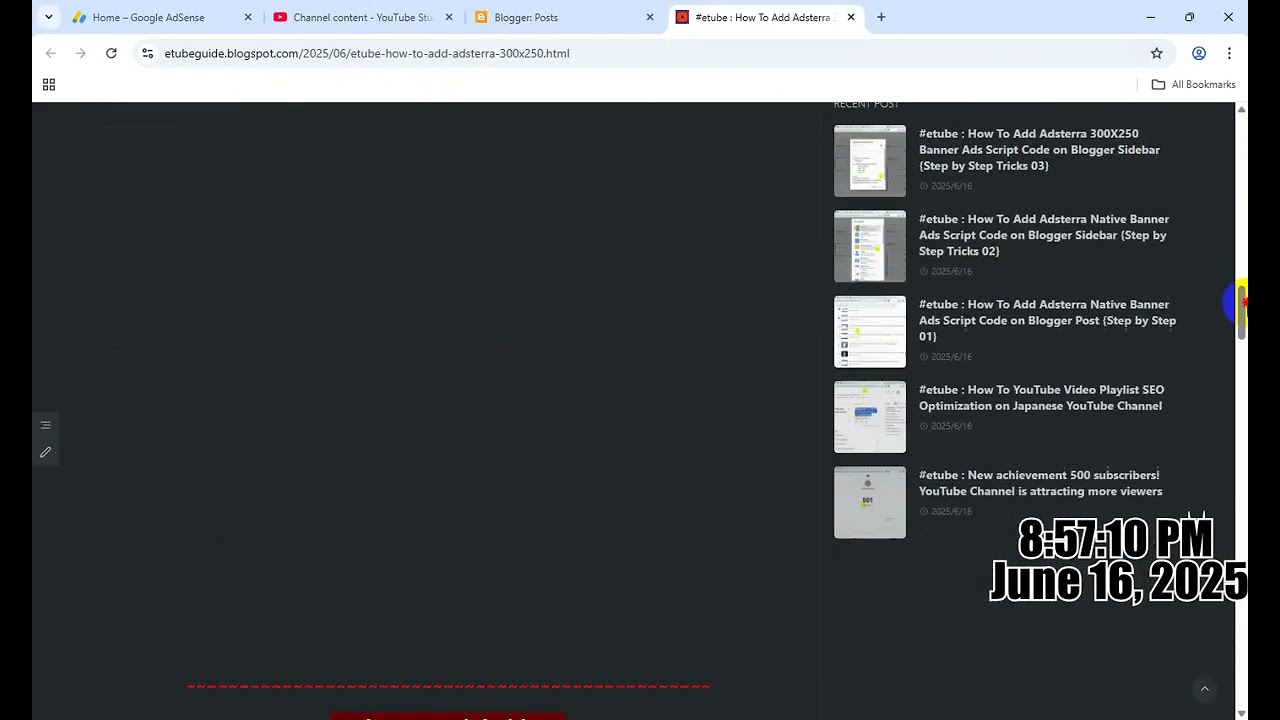Open the Chrome three-dot menu
Image resolution: width=1280 pixels, height=720 pixels.
1229,53
